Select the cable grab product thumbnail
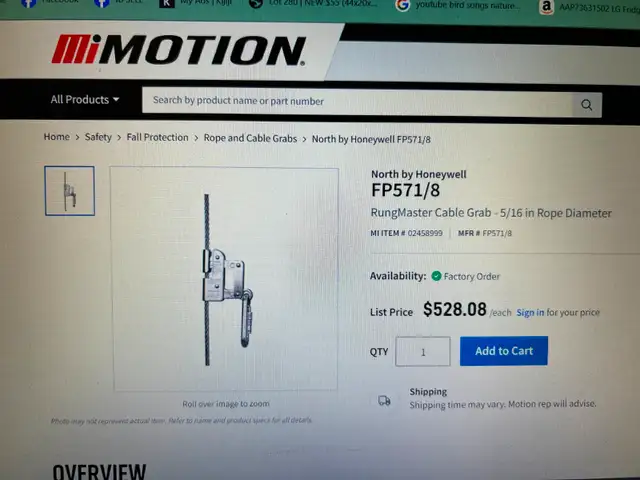Image resolution: width=640 pixels, height=480 pixels. click(69, 191)
